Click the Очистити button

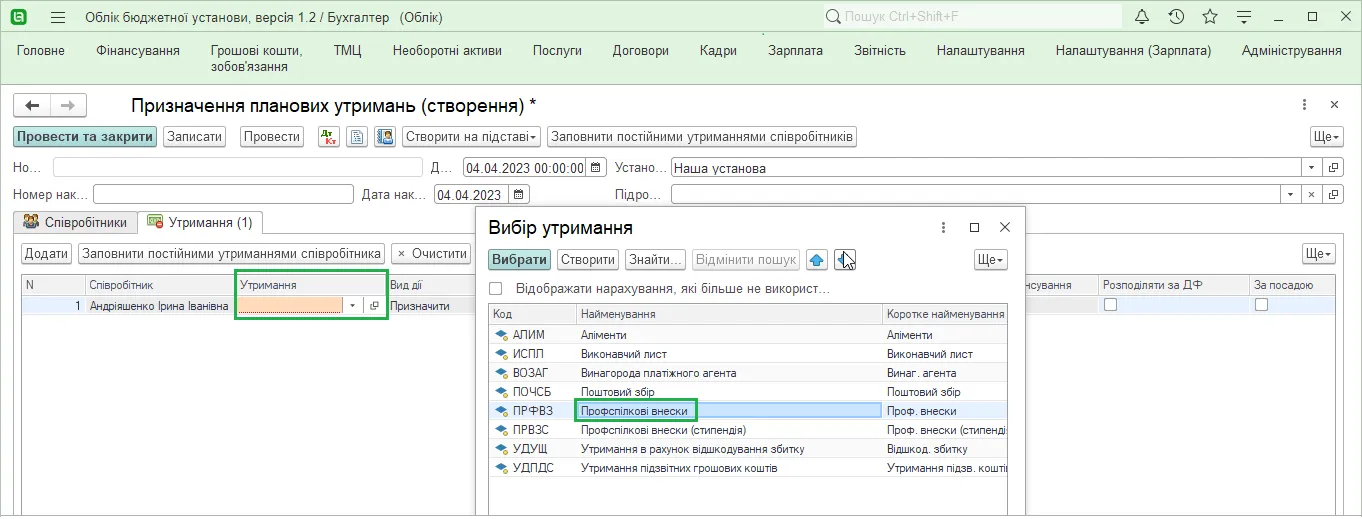click(x=430, y=254)
